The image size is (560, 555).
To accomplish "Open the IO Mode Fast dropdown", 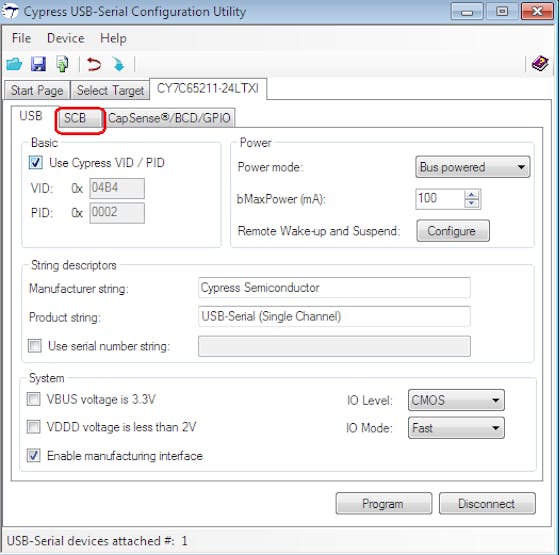I will (x=456, y=428).
